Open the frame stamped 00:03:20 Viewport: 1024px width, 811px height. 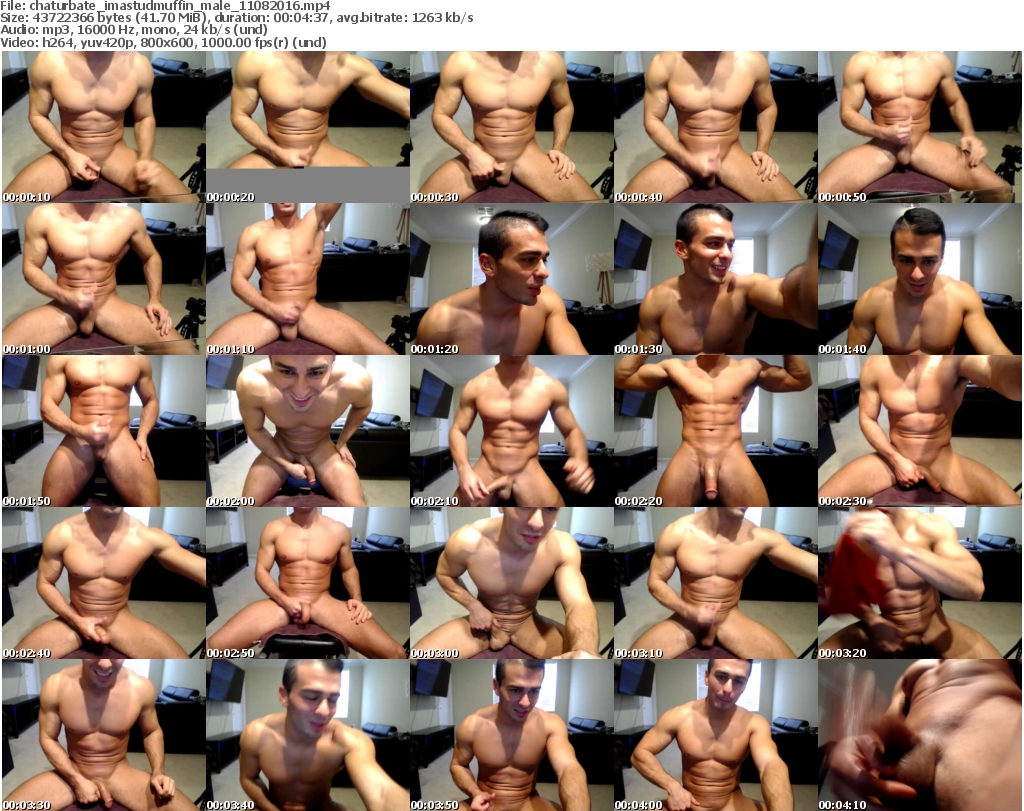[x=920, y=583]
